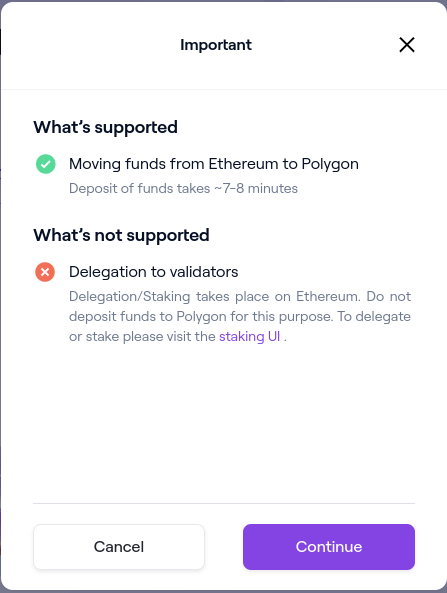This screenshot has height=593, width=447.
Task: Open the staking UI link
Action: click(250, 336)
